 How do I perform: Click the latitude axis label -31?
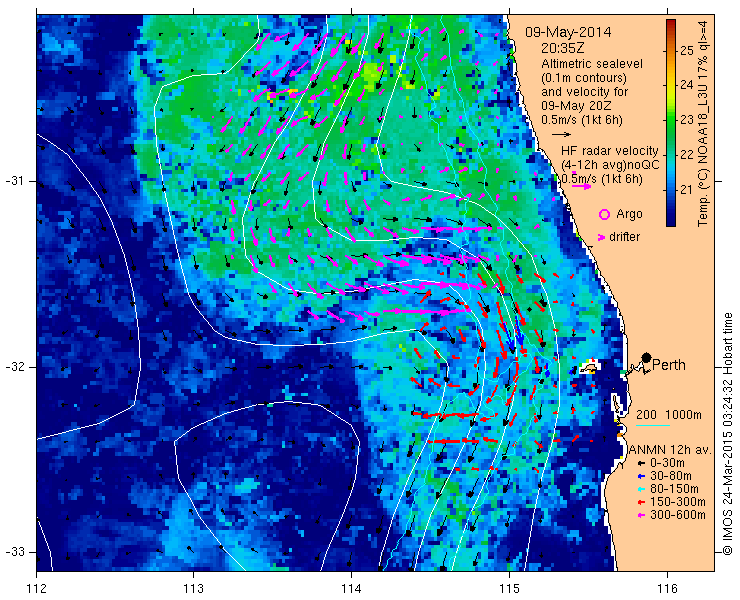[15, 181]
